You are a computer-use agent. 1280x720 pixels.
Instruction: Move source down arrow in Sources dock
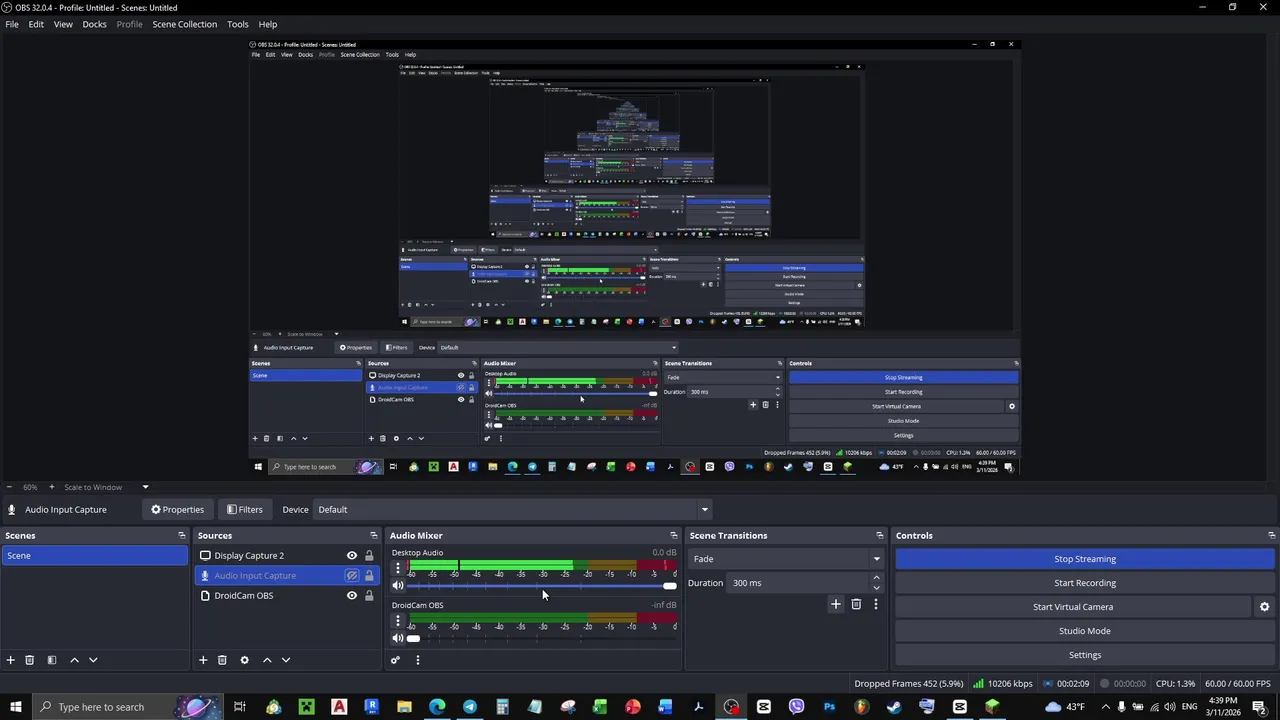pos(286,660)
